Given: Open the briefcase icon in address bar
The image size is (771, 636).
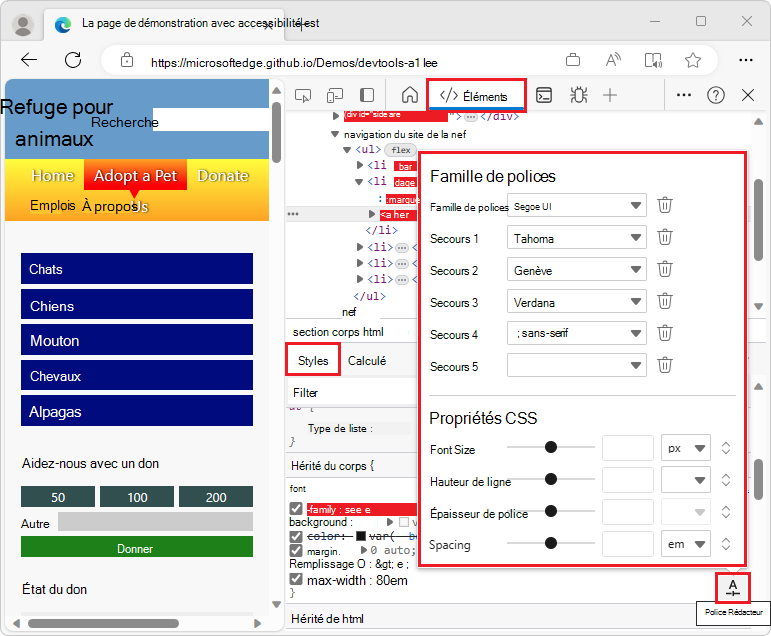Looking at the screenshot, I should click(573, 60).
